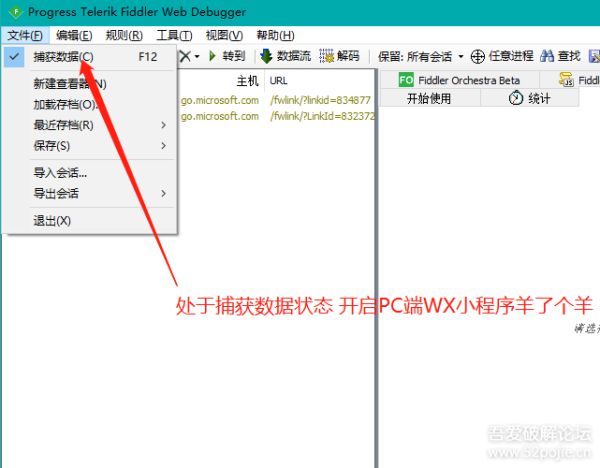
Task: Toggle the 数据流 stream button
Action: (x=285, y=56)
